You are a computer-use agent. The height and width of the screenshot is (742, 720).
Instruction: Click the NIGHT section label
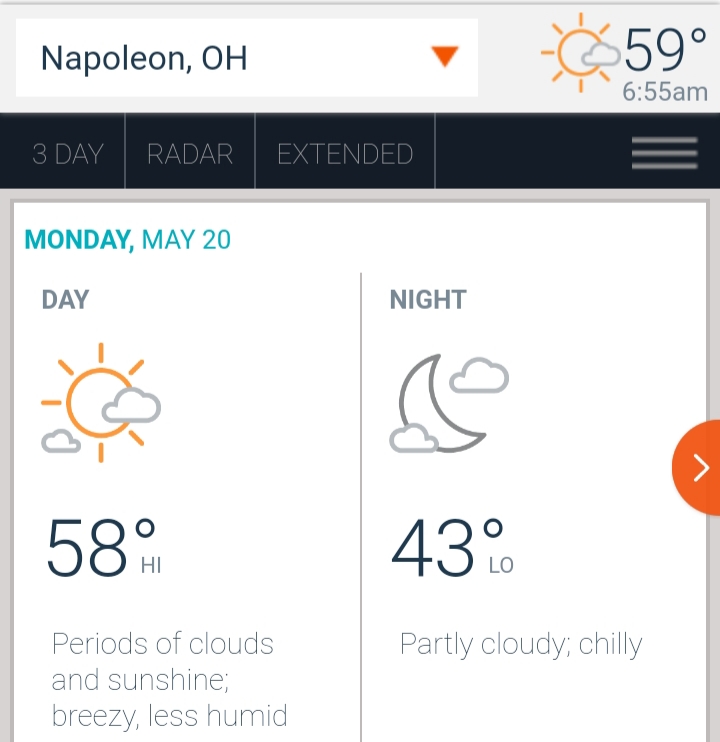[x=428, y=300]
